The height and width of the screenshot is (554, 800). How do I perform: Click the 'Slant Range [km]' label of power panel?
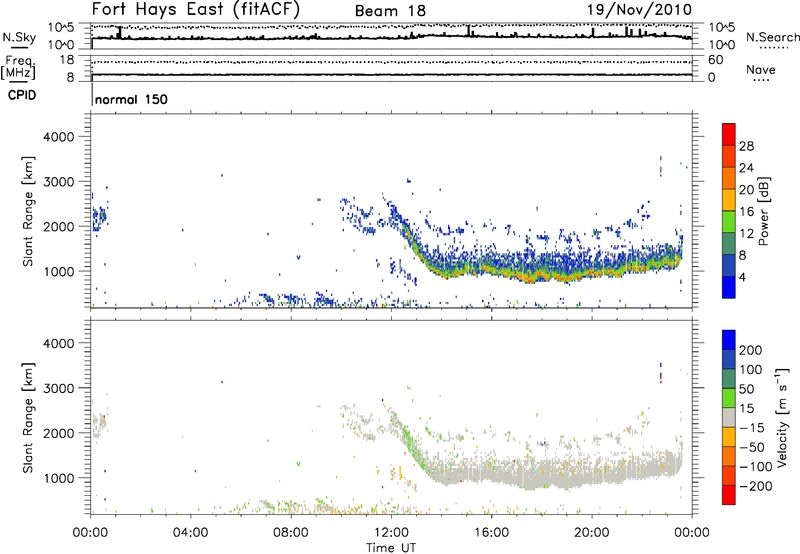[x=28, y=211]
